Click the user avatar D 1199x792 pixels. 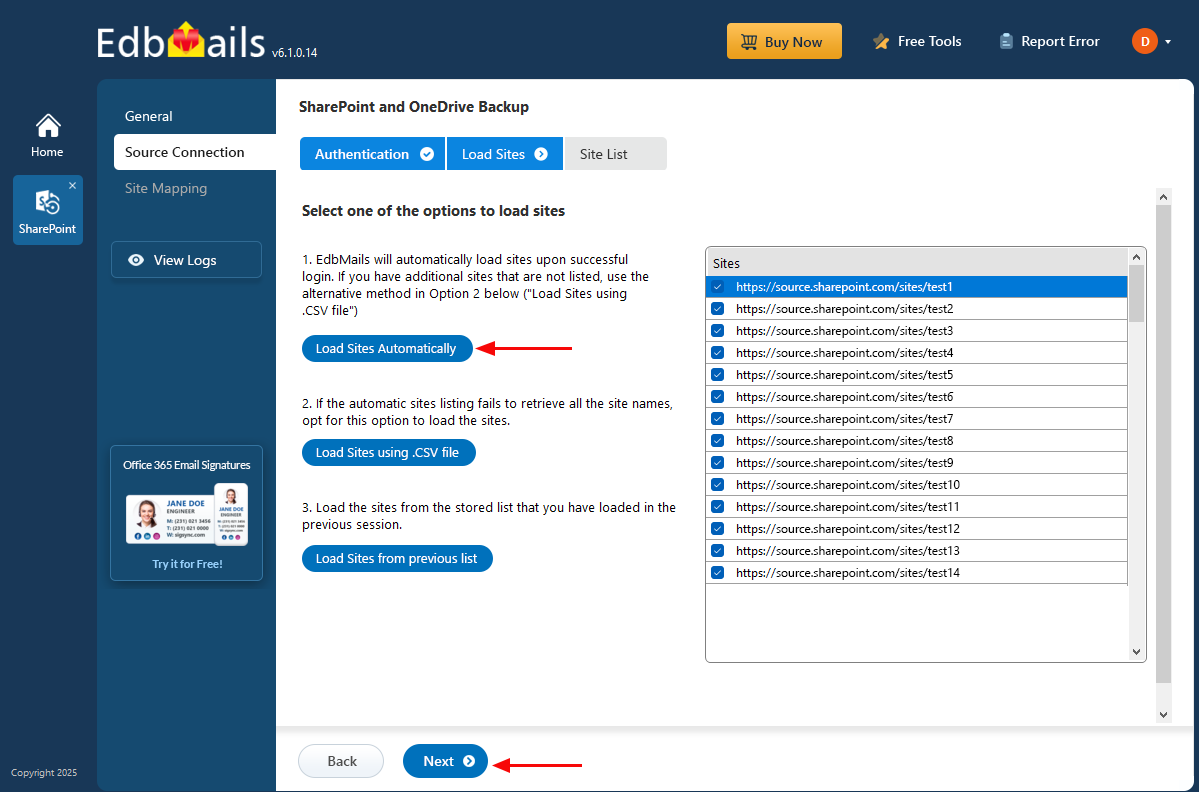tap(1145, 41)
